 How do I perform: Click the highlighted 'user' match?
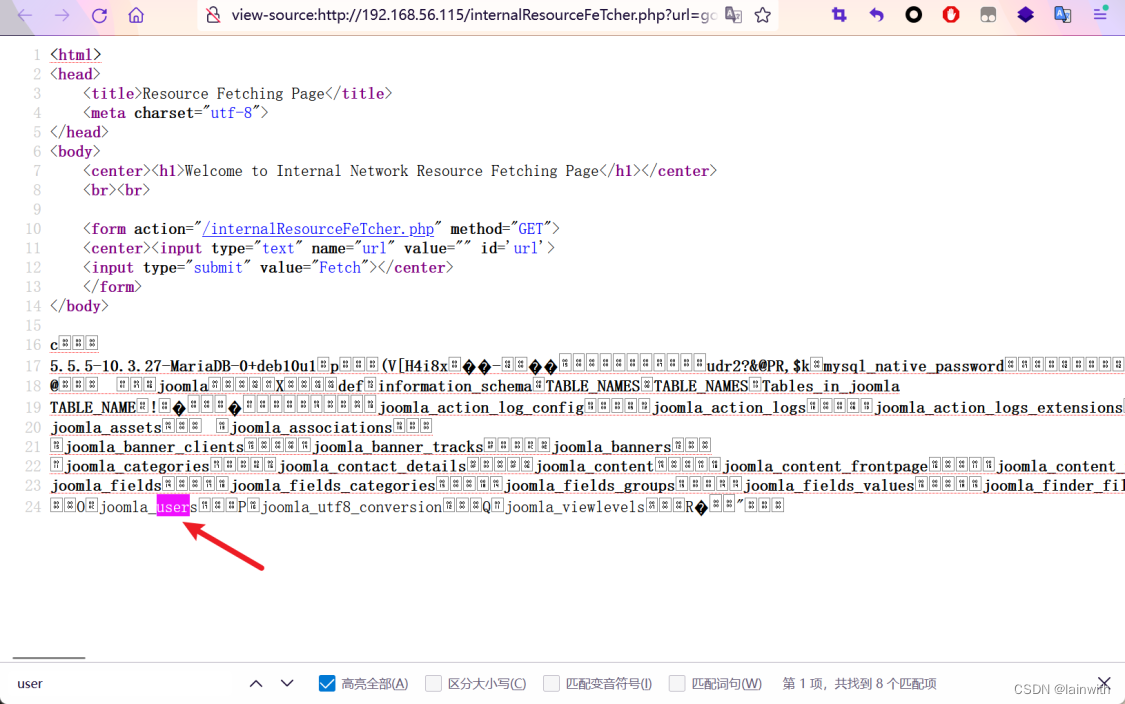click(173, 507)
